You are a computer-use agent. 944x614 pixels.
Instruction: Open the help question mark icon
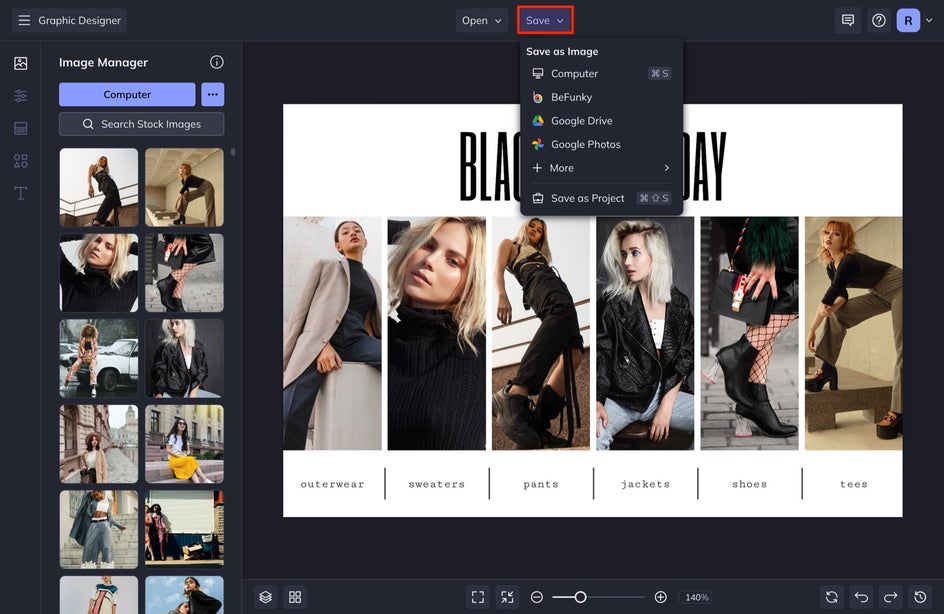coord(879,20)
